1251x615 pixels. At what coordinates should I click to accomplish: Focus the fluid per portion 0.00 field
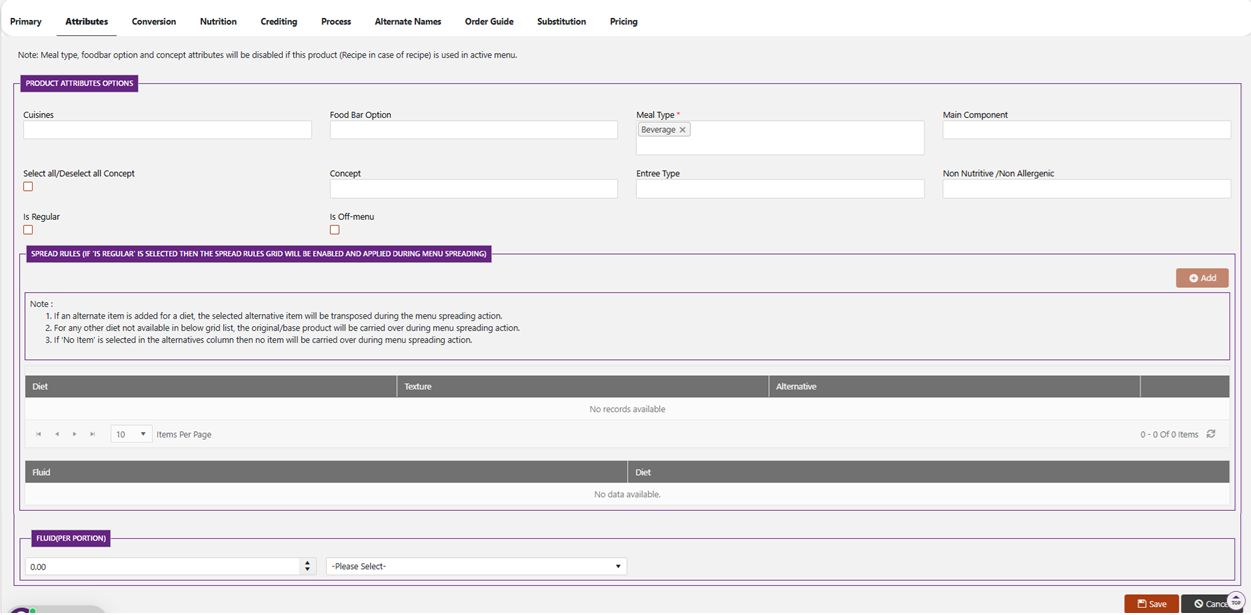[162, 566]
